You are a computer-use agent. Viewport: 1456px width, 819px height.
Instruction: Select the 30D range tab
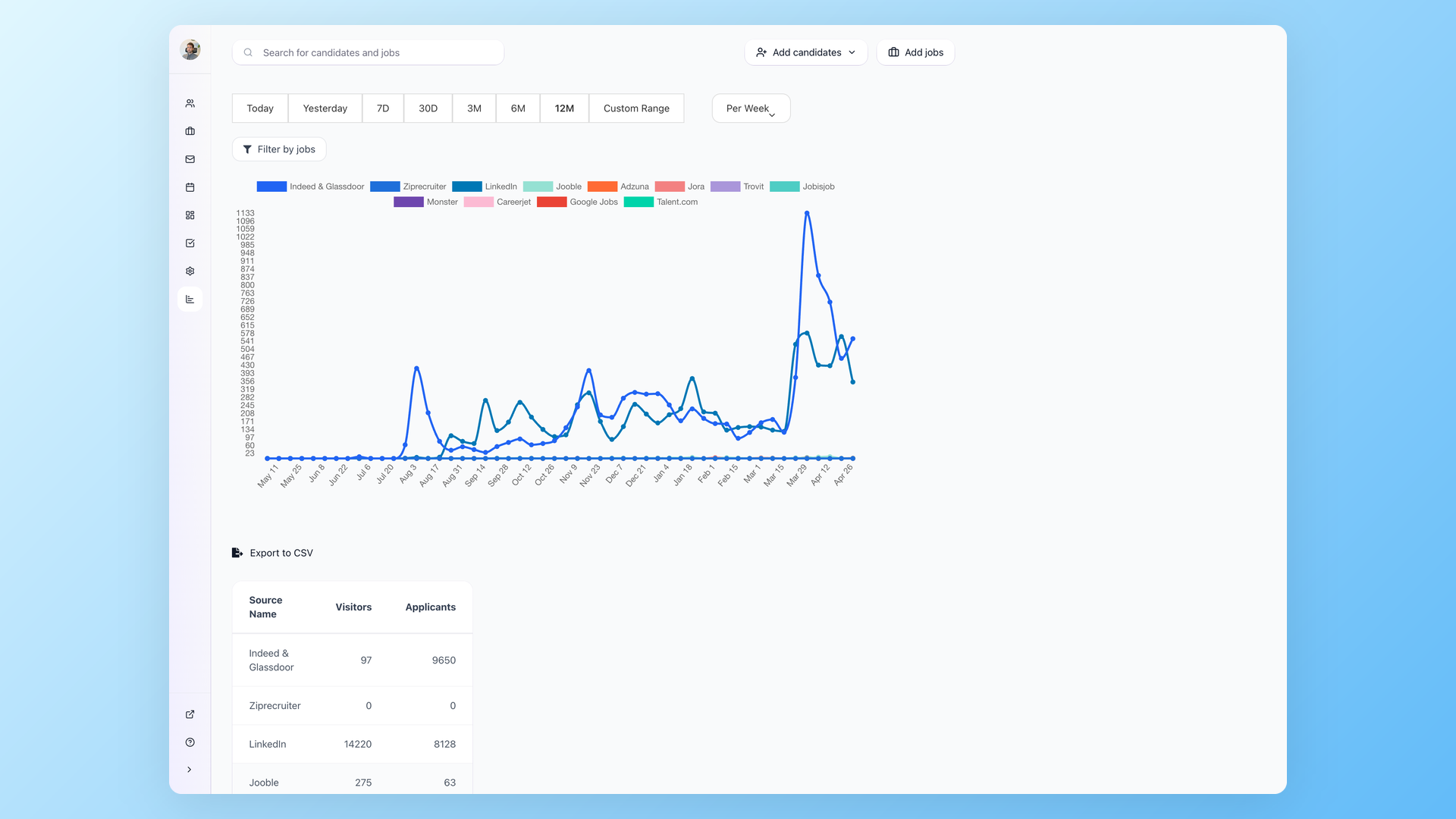click(x=428, y=108)
